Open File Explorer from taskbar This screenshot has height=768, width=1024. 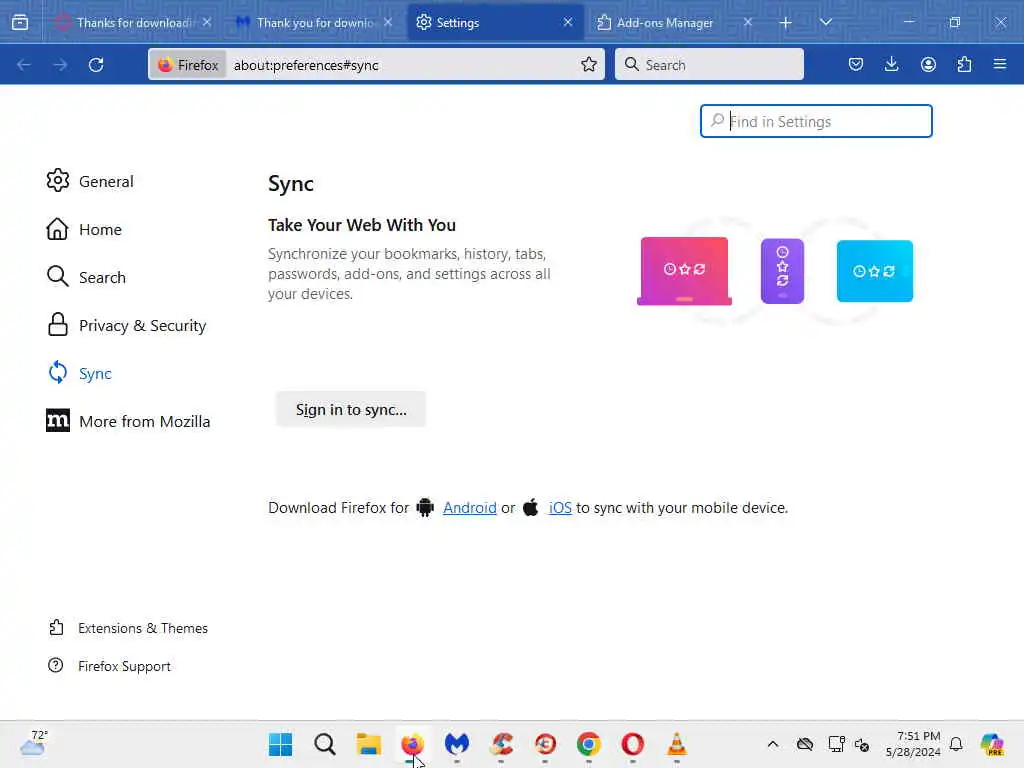tap(368, 744)
